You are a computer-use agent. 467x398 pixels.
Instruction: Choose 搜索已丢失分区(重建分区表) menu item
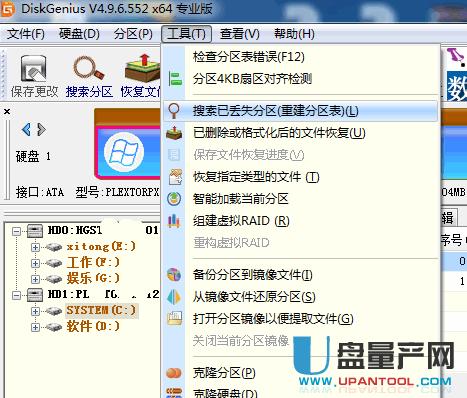point(301,111)
